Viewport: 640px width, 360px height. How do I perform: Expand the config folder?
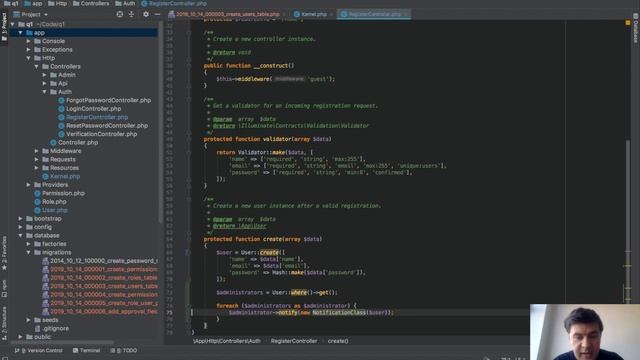click(x=20, y=227)
